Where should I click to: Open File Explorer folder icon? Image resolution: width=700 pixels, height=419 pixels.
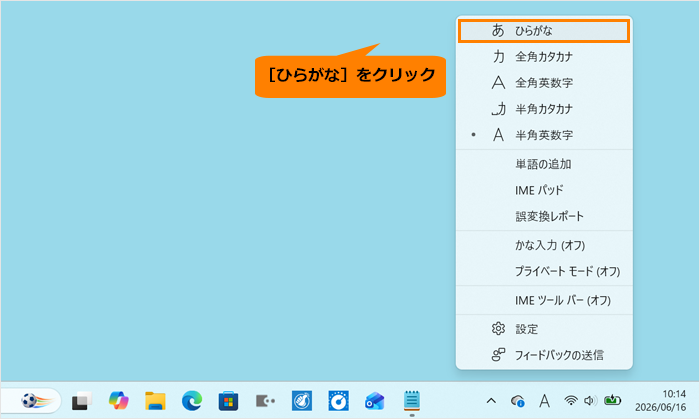pos(155,401)
